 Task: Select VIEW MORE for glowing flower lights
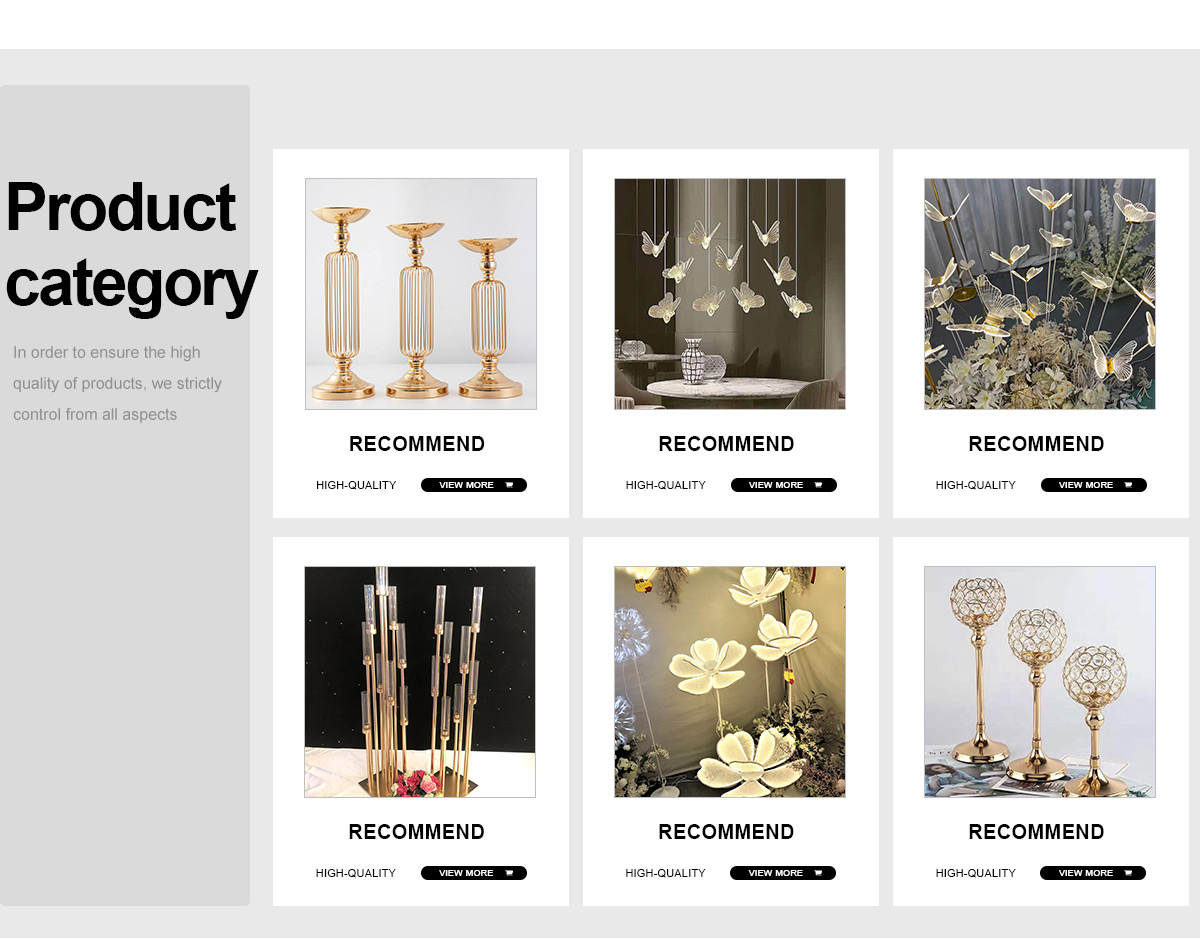click(783, 873)
